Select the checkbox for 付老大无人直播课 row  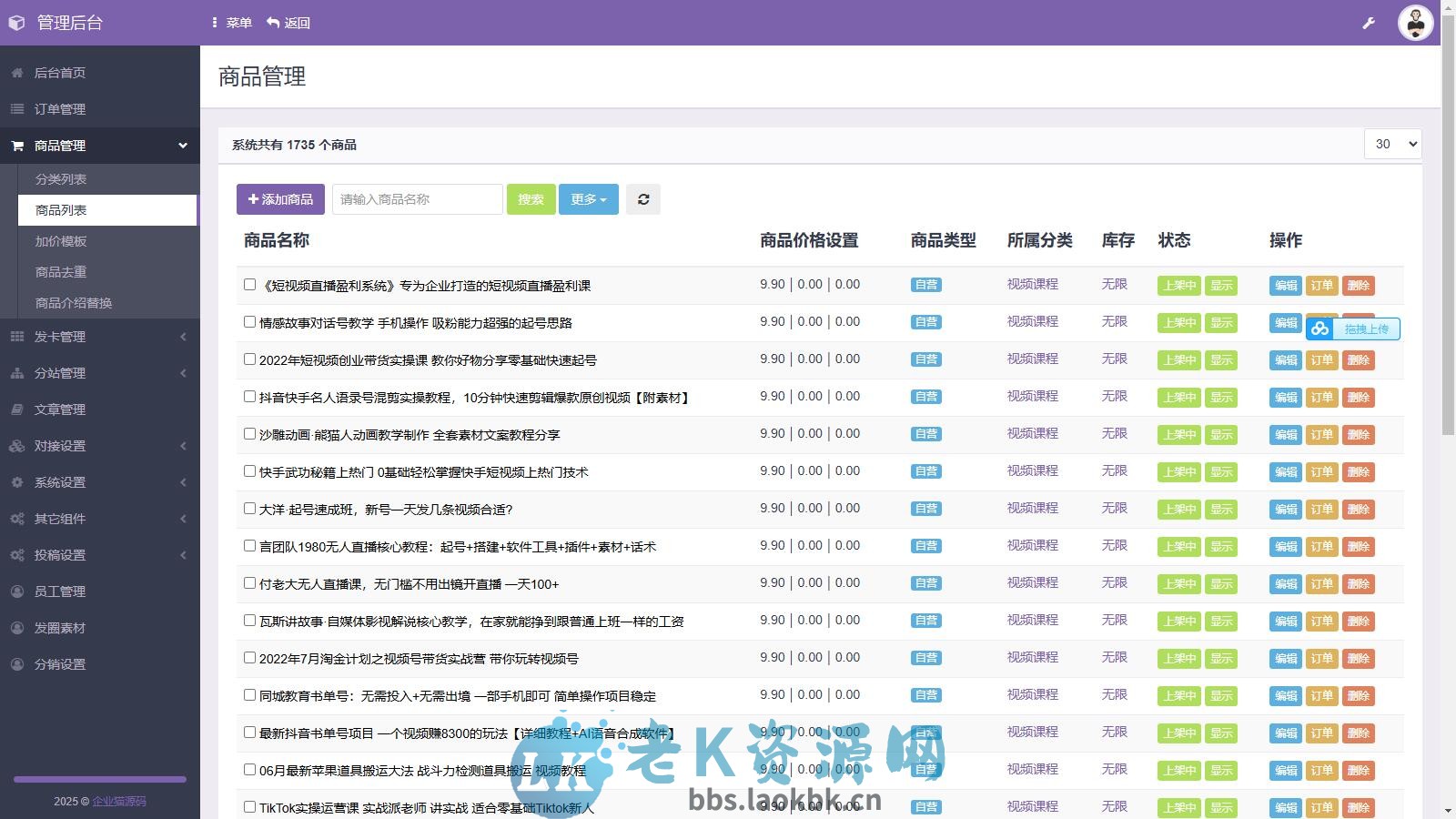[249, 582]
